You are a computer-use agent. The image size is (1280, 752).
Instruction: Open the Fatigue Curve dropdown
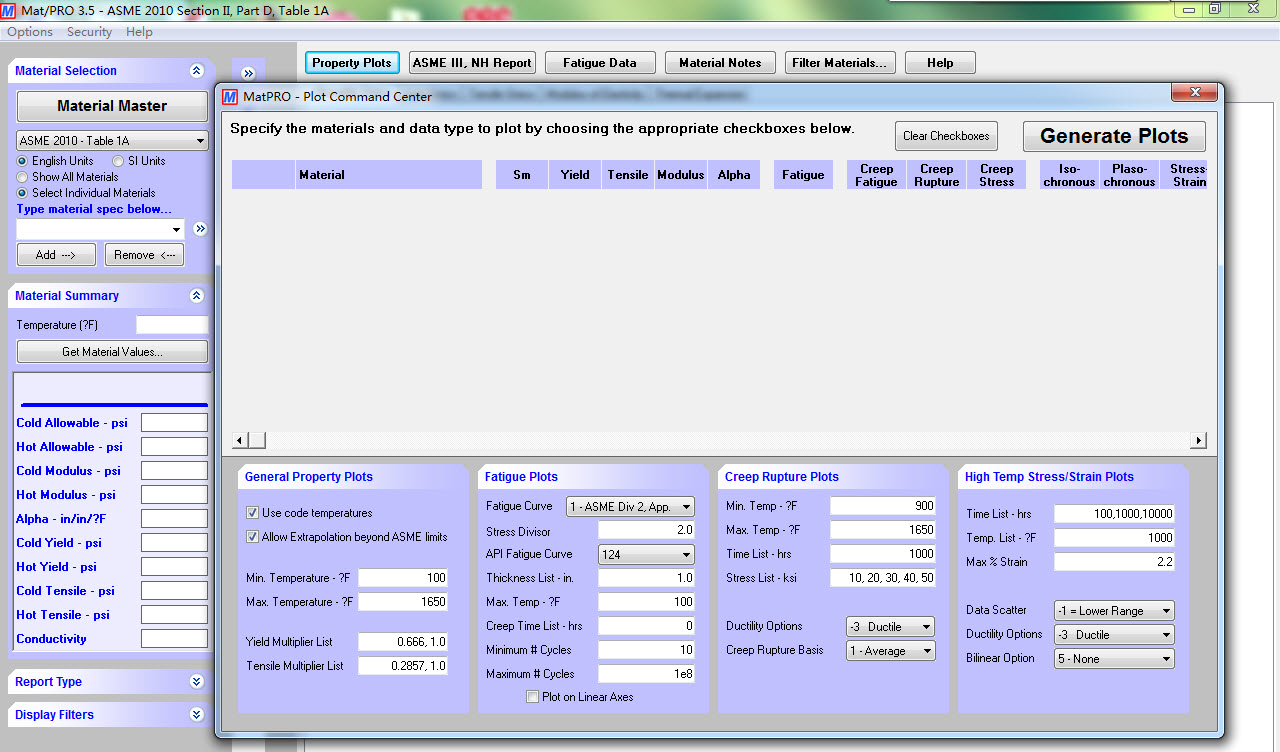click(630, 507)
